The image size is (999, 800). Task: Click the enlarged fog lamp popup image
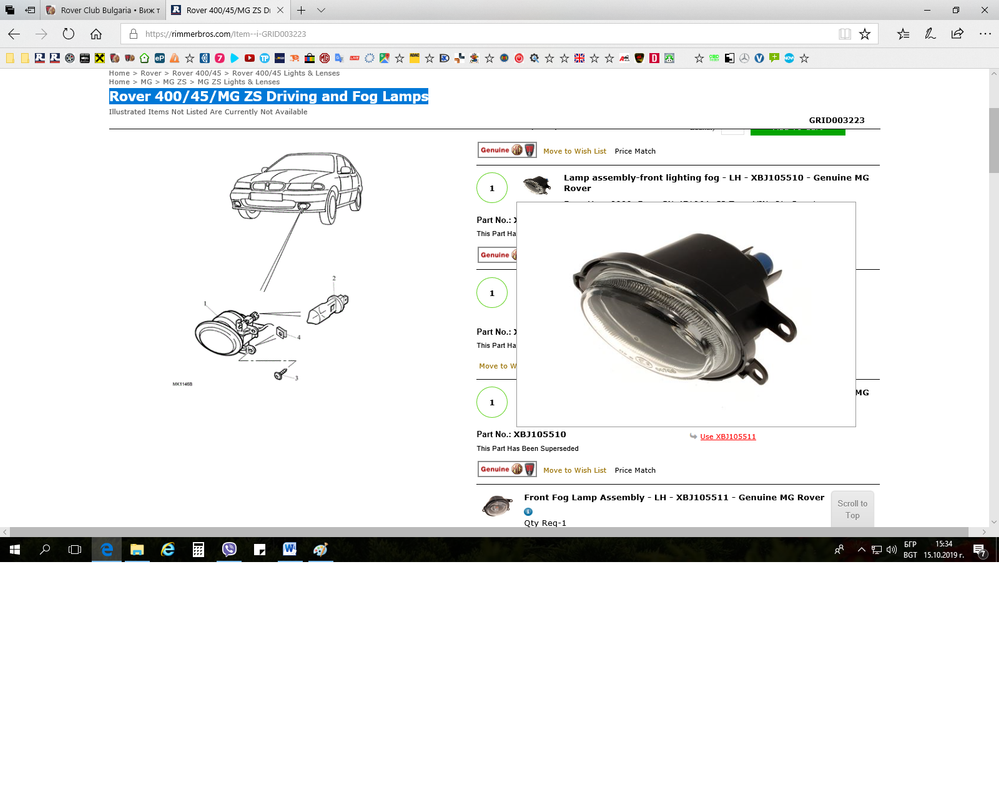click(x=686, y=314)
